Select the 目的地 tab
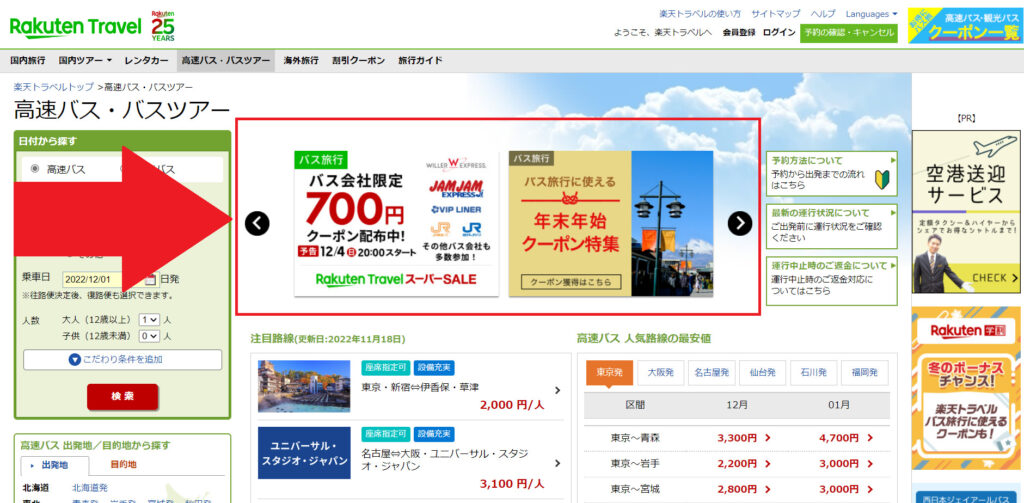 [x=123, y=465]
